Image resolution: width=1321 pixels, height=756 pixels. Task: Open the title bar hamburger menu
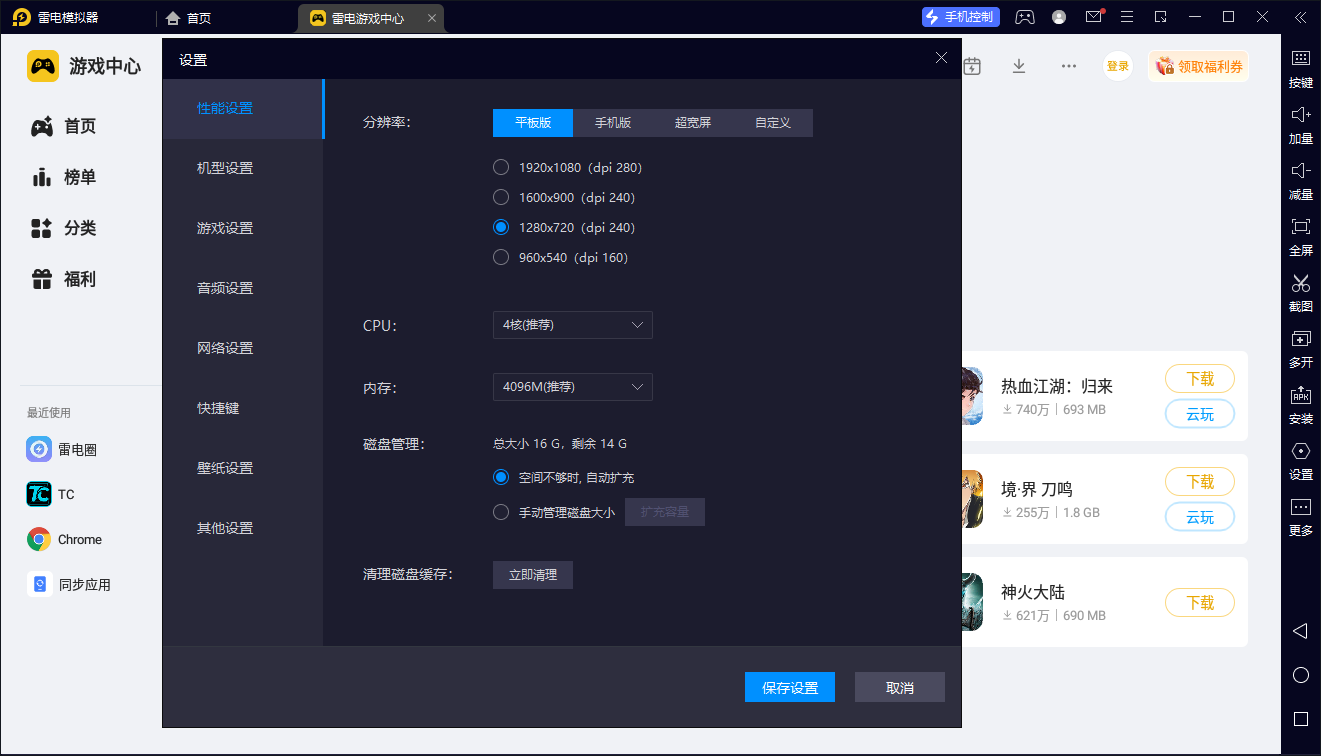(1127, 17)
